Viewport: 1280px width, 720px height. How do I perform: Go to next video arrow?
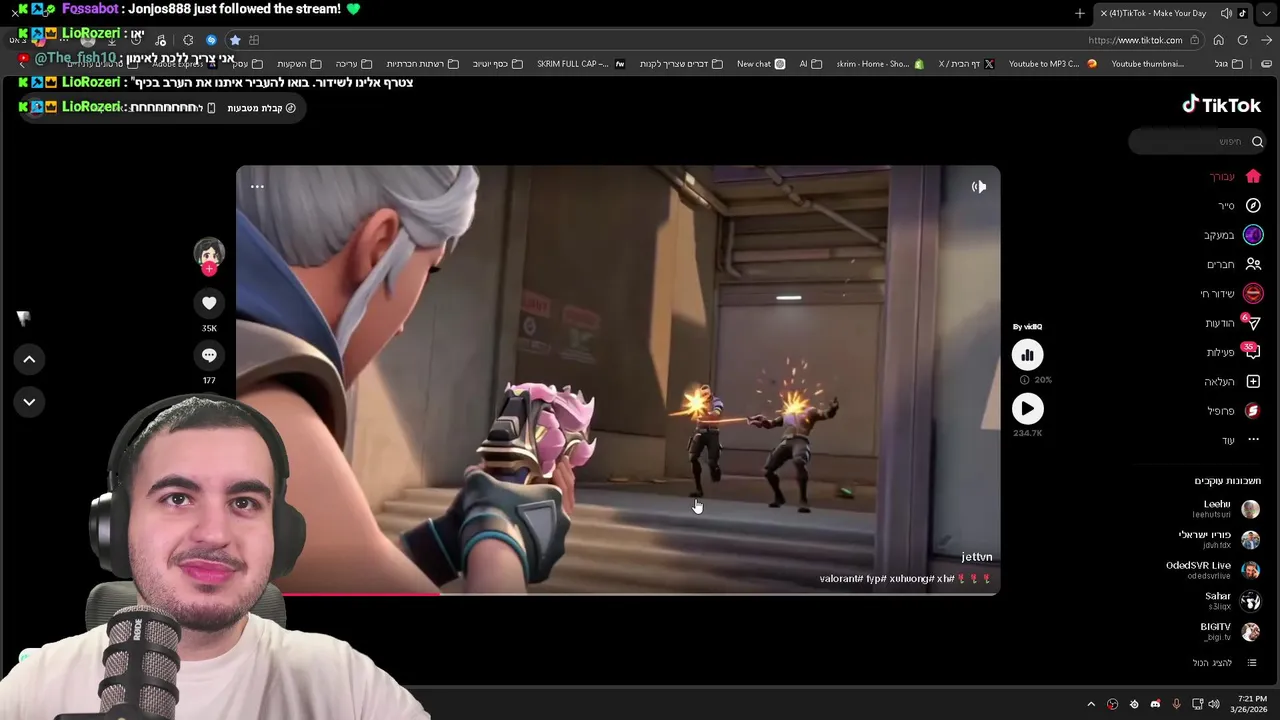point(29,402)
